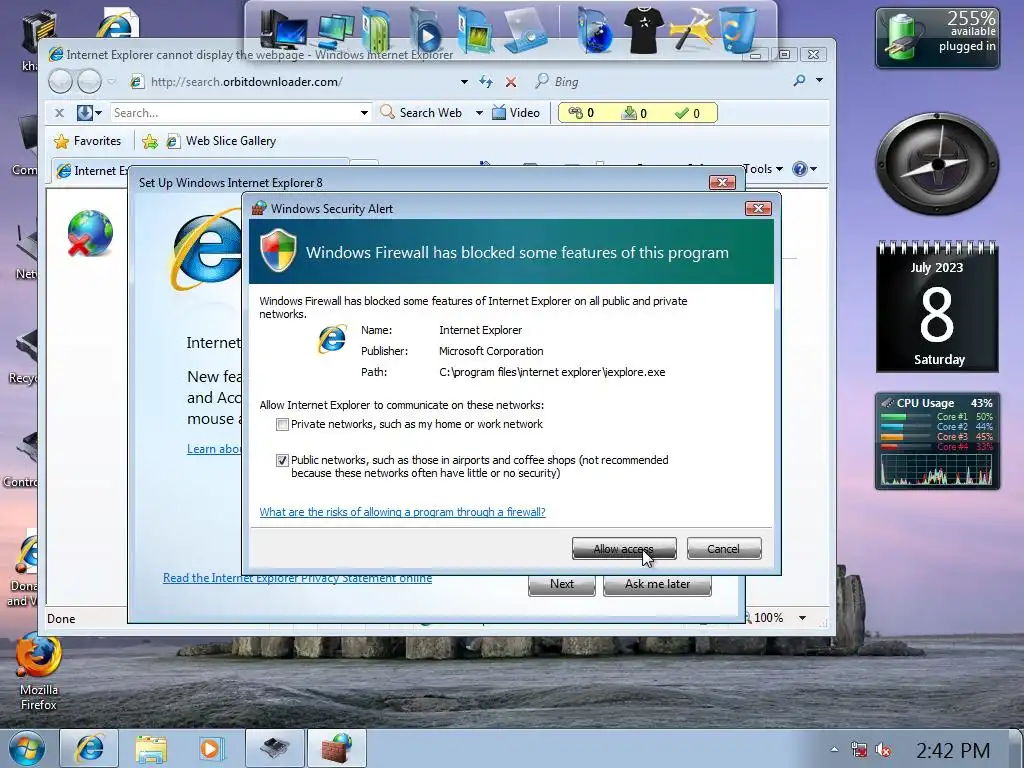This screenshot has width=1024, height=768.
Task: Open Web Slice Gallery favorite
Action: [221, 141]
